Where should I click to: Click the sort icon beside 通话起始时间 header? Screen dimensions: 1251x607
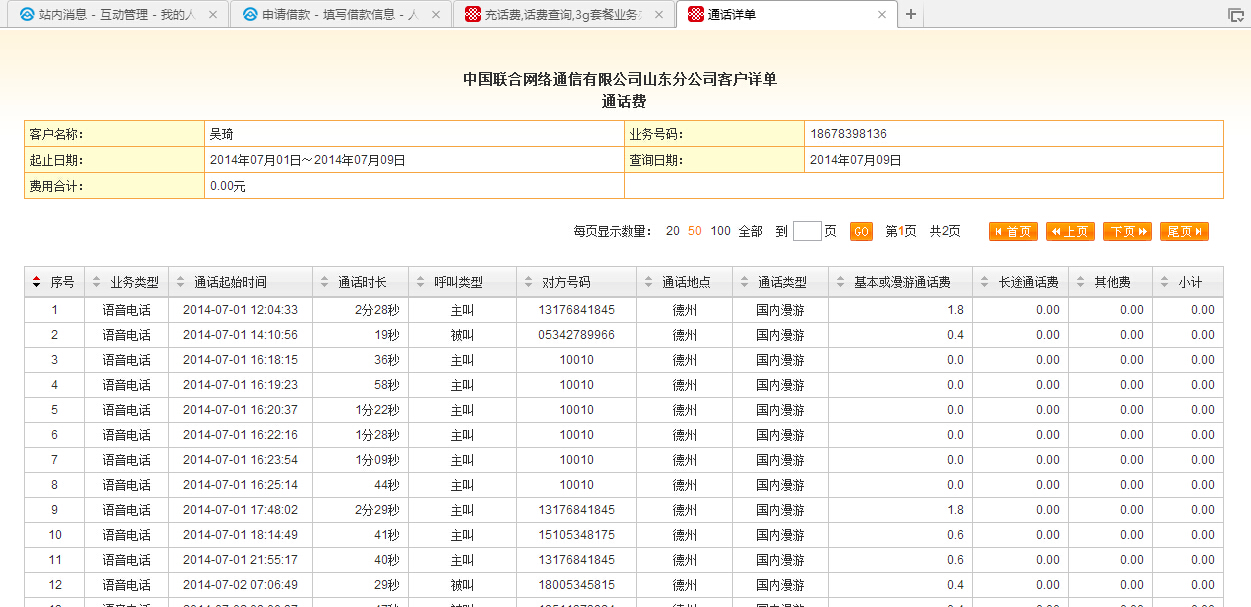tap(181, 283)
